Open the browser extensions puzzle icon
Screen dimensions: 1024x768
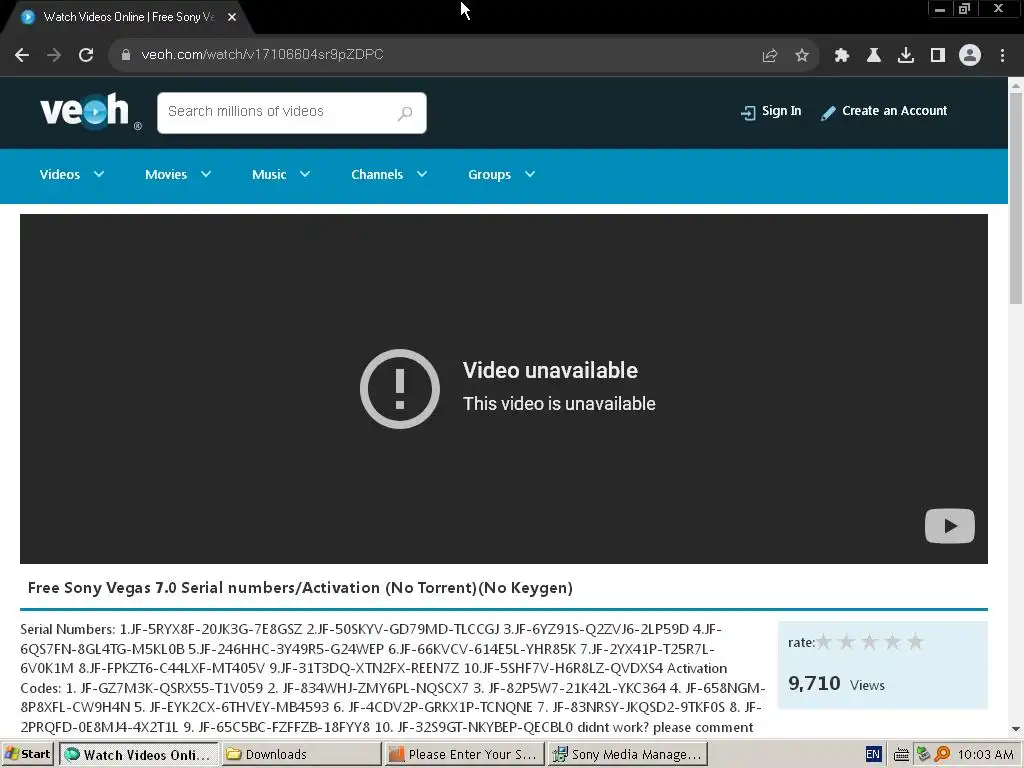tap(842, 56)
